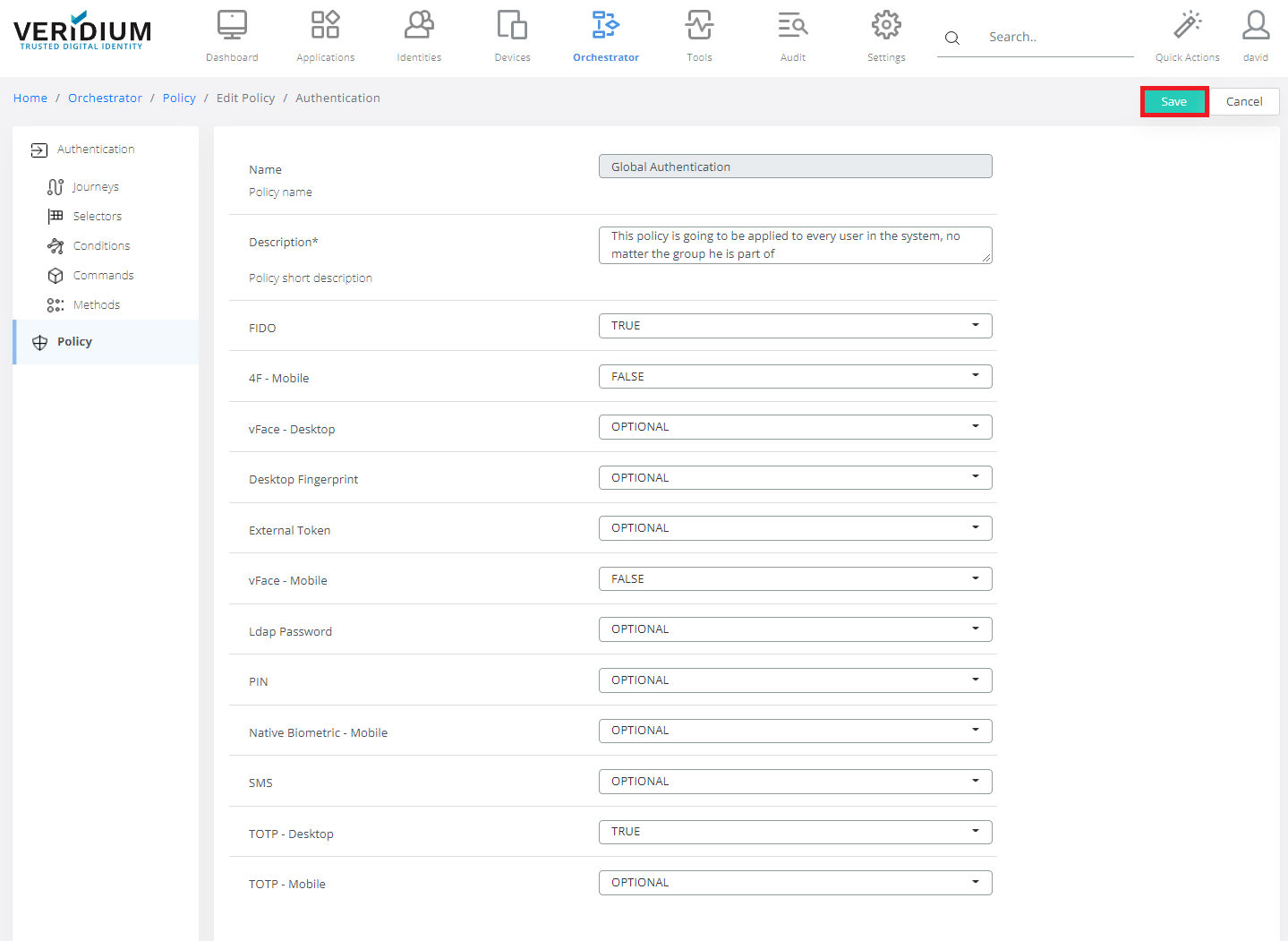Open the SMS option dropdown
Image resolution: width=1288 pixels, height=941 pixels.
point(795,782)
